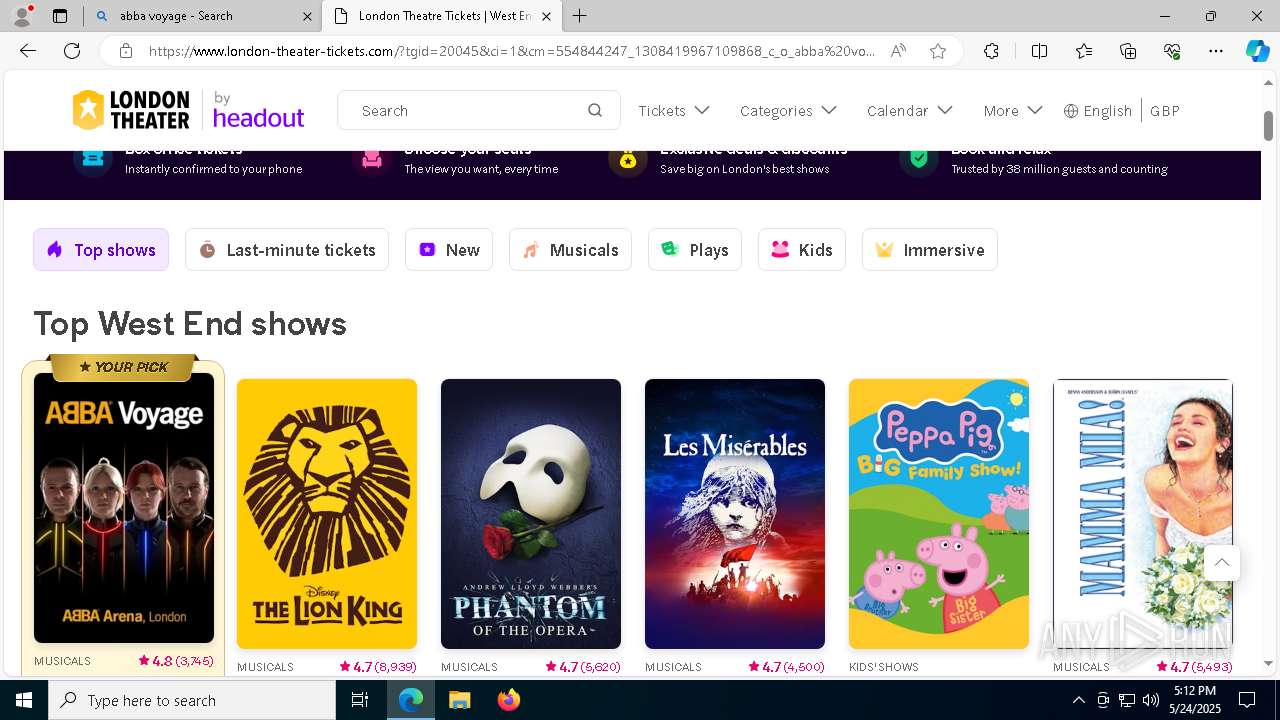Click the magnifier icon in site search
Screen dimensions: 1280x720
click(595, 111)
